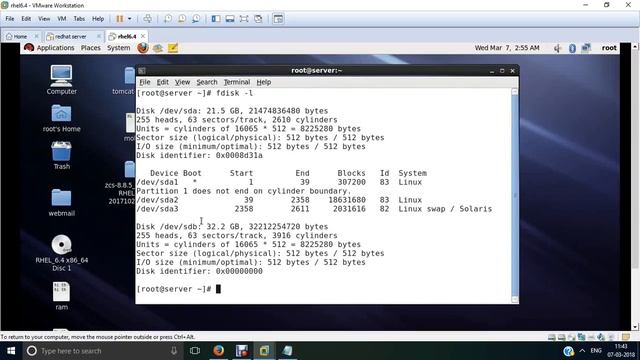Screen dimensions: 640x360
Task: Open the power options dropdown arrow
Action: tap(130, 19)
